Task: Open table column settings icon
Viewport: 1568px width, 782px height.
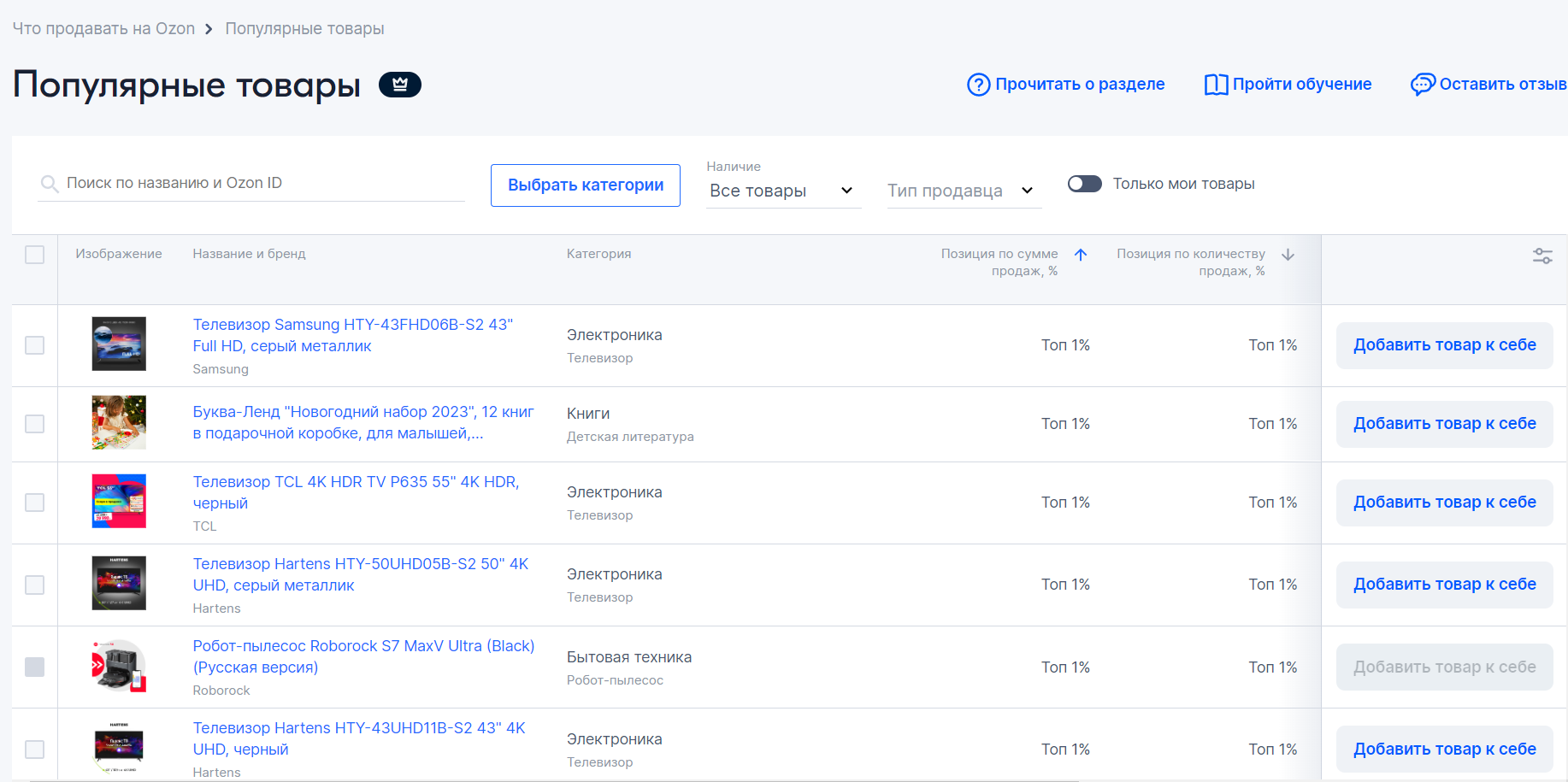Action: pos(1541,256)
